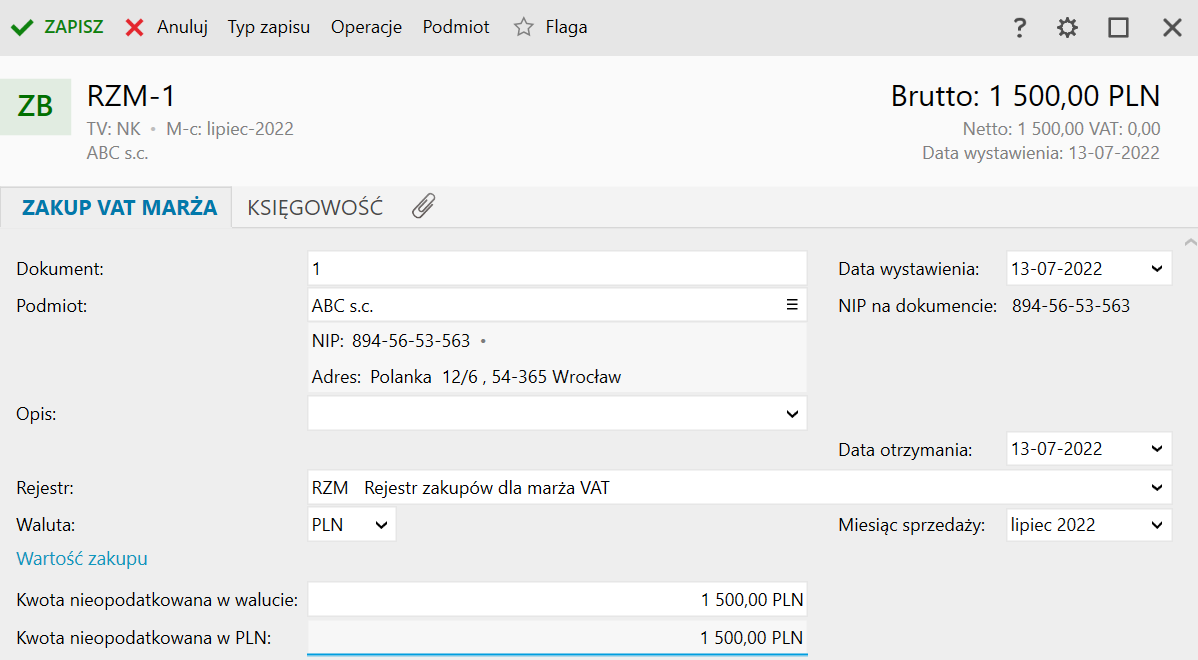Close the document window
The image size is (1198, 660).
(x=1172, y=28)
